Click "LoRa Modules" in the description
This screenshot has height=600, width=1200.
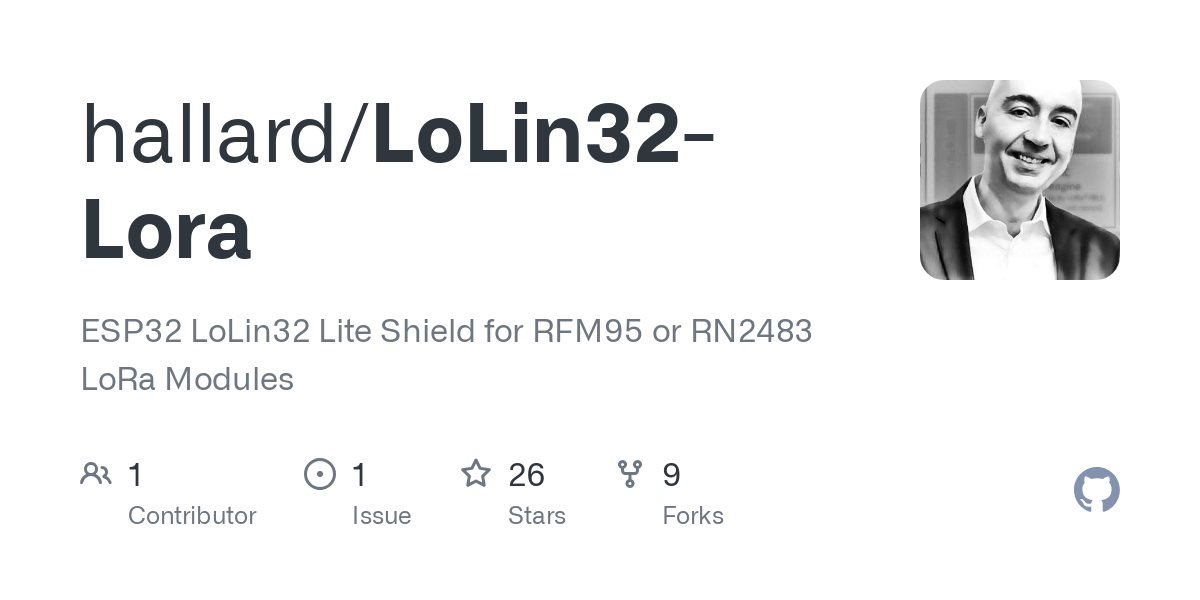pyautogui.click(x=187, y=379)
